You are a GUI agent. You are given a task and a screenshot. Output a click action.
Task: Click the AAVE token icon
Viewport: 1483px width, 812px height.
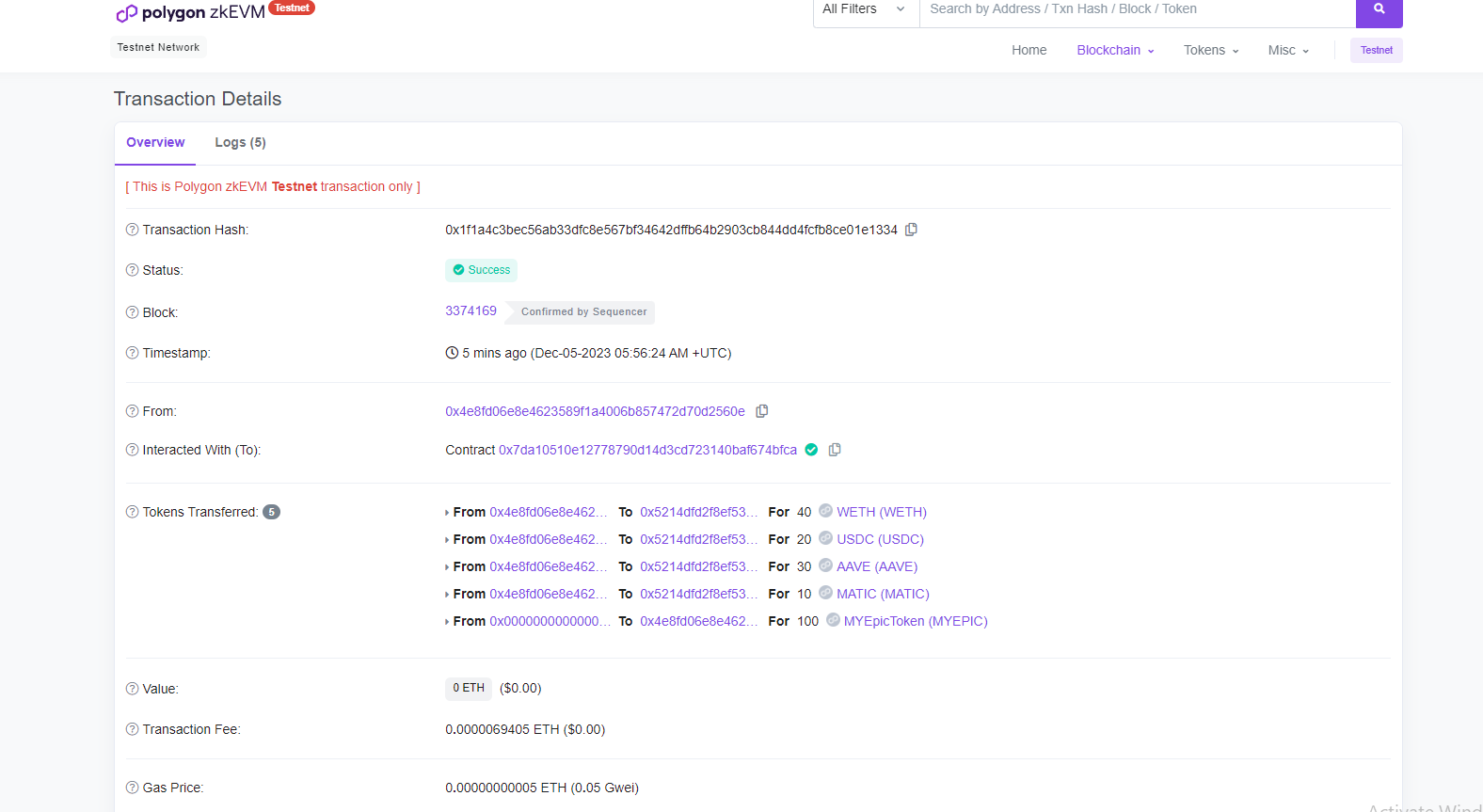(x=825, y=565)
